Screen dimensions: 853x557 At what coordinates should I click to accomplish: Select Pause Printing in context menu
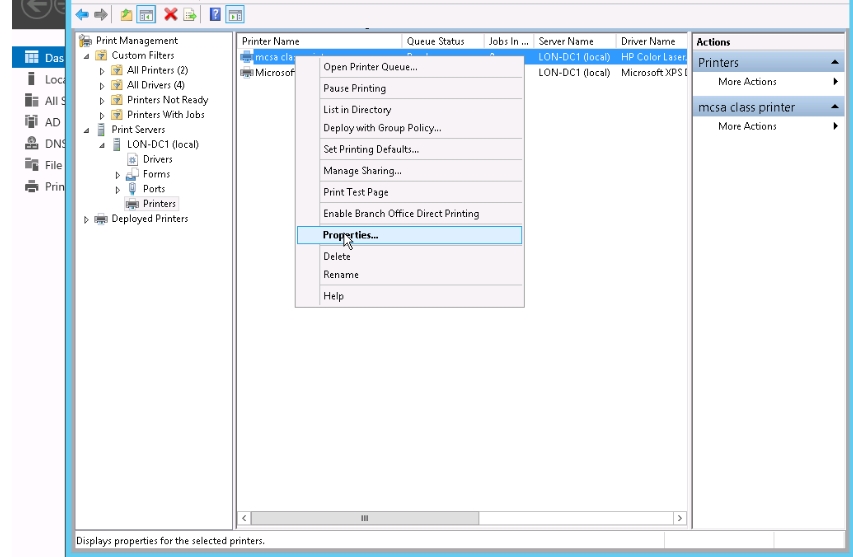click(409, 88)
